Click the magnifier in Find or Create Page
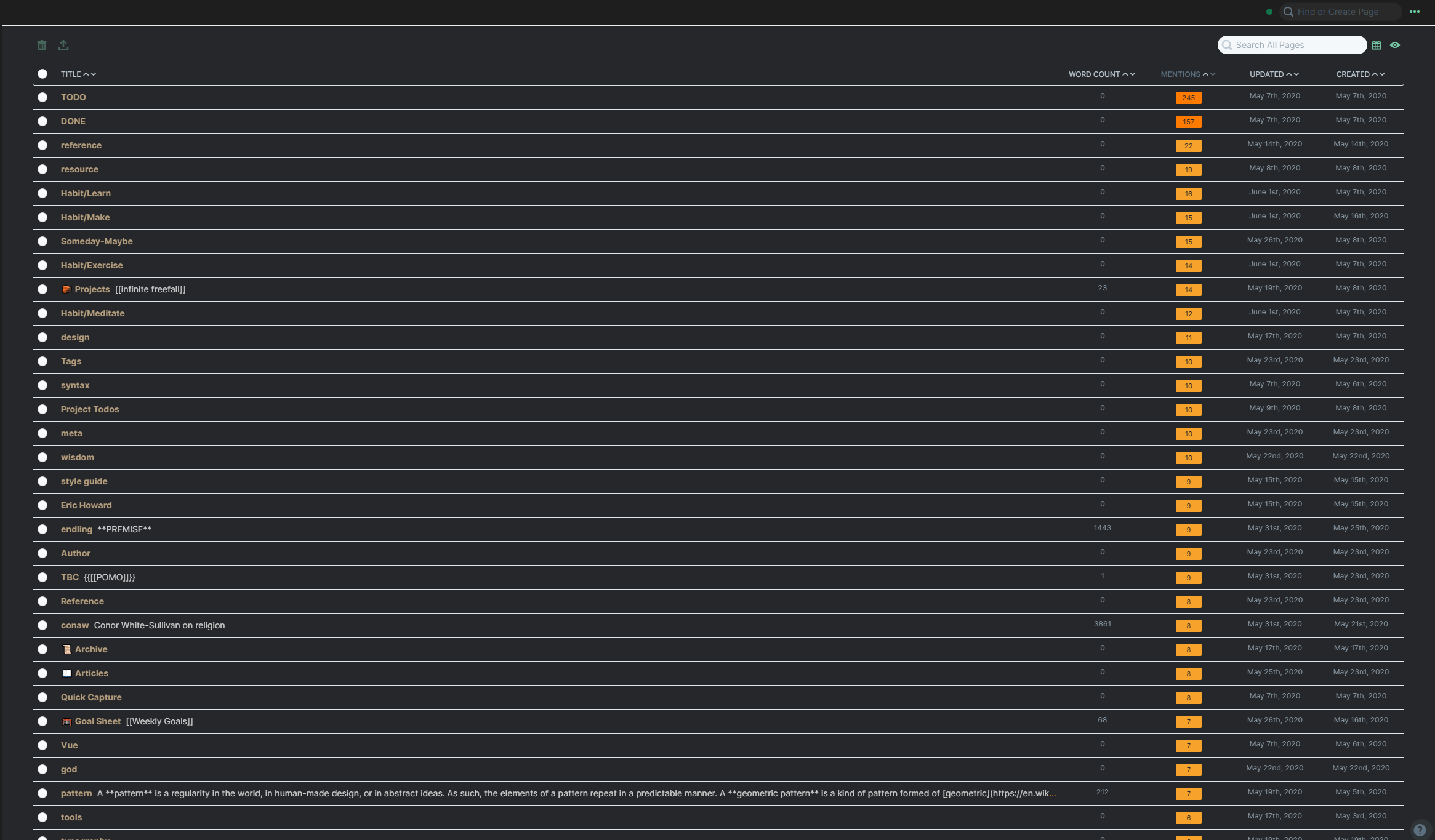The height and width of the screenshot is (840, 1435). point(1288,12)
